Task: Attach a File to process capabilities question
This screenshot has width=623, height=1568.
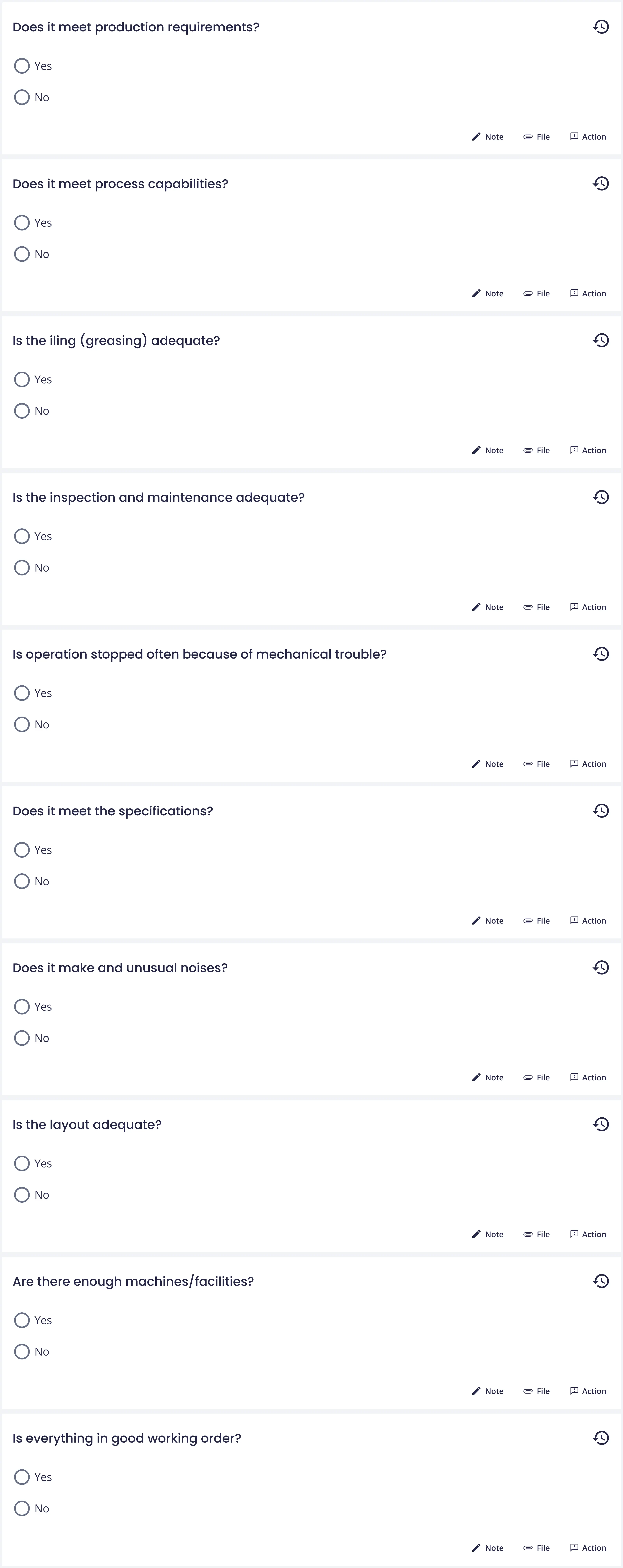Action: point(537,293)
